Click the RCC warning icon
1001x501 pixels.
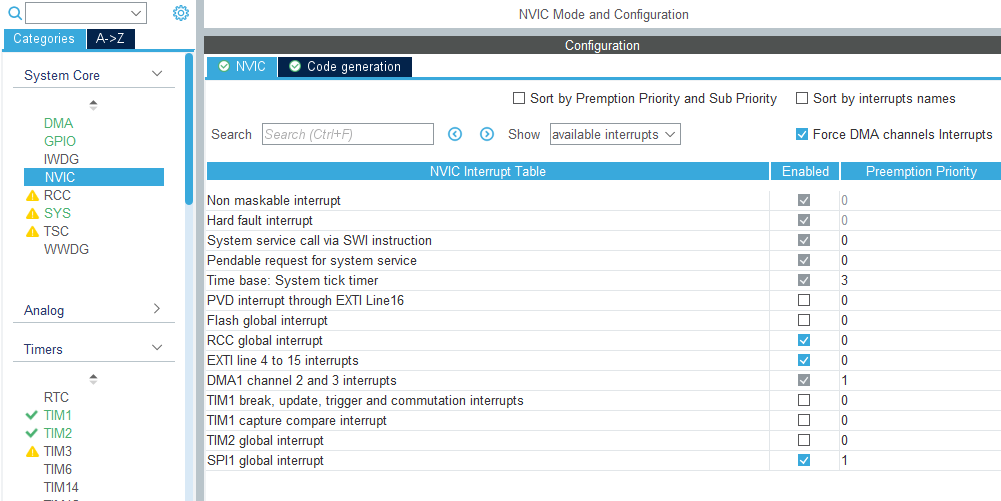[32, 195]
